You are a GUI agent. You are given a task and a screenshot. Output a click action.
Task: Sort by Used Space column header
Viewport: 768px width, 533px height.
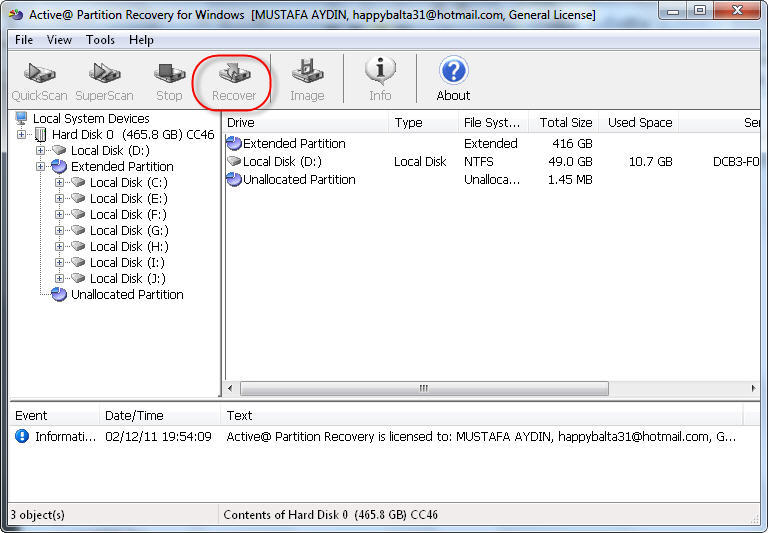tap(639, 122)
